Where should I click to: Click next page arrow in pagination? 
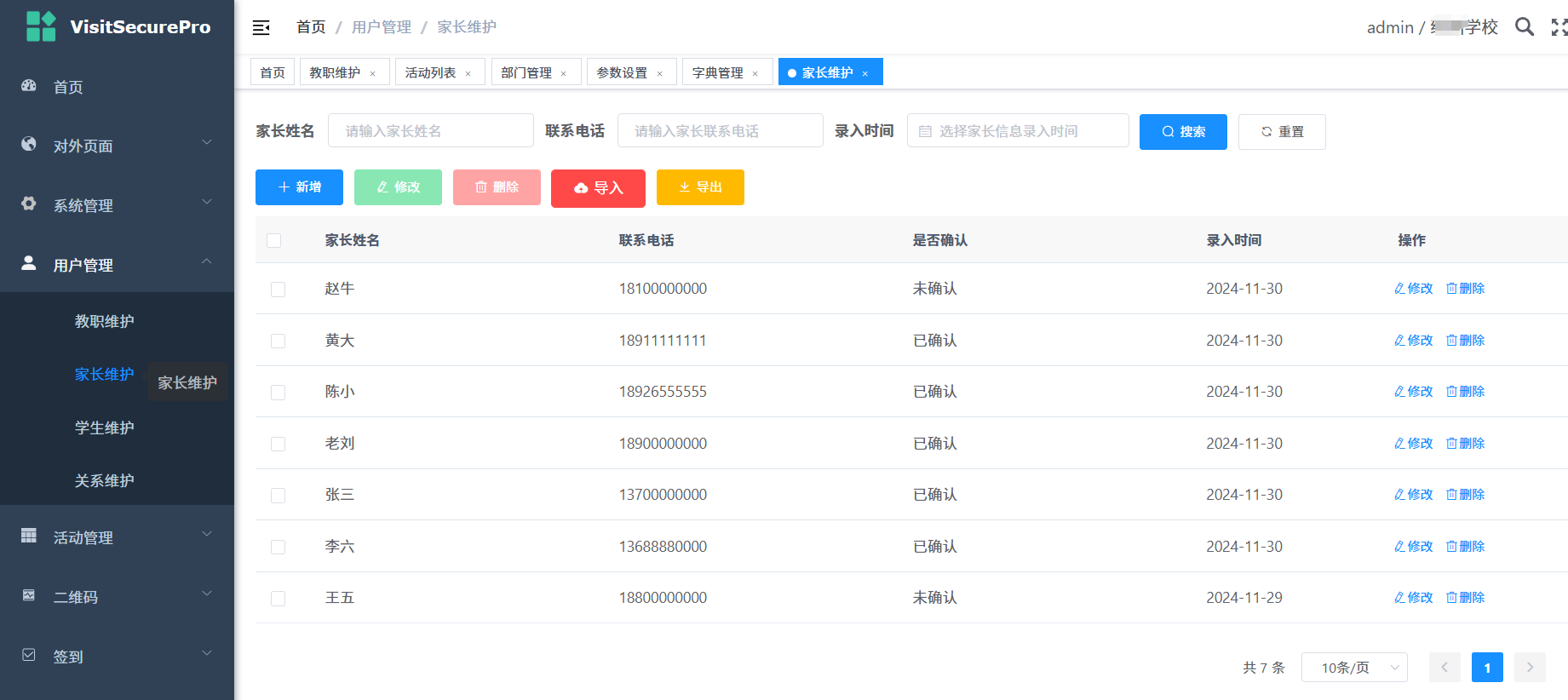1530,668
